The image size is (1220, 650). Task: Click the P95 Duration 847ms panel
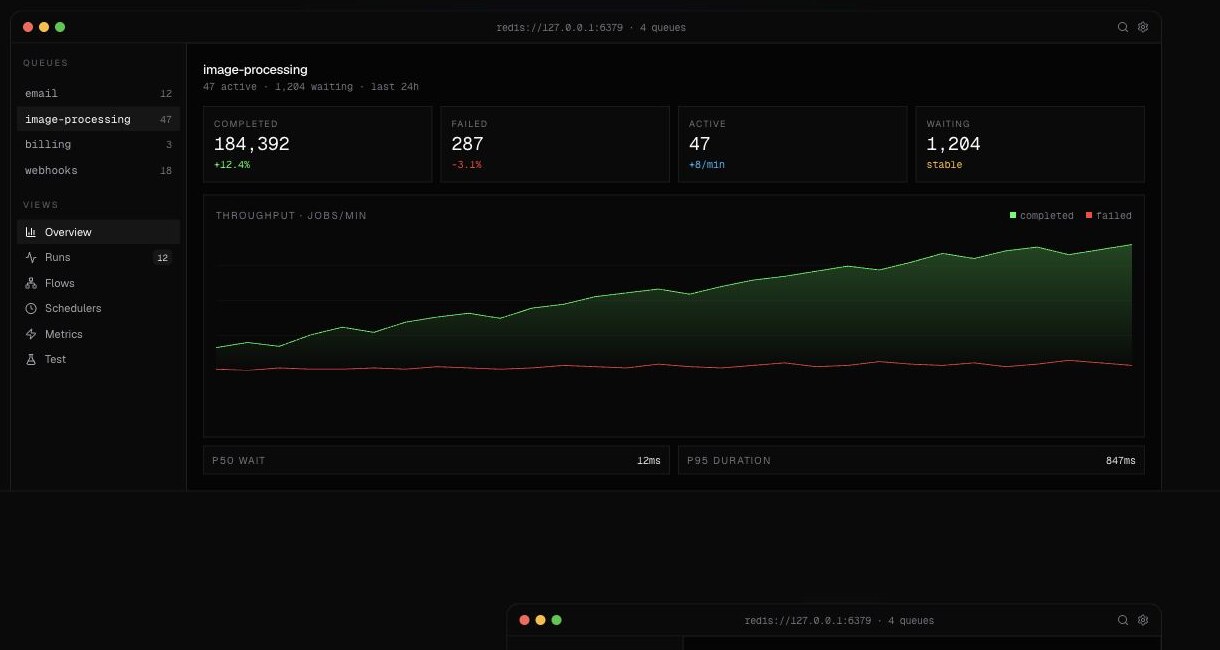click(x=911, y=460)
